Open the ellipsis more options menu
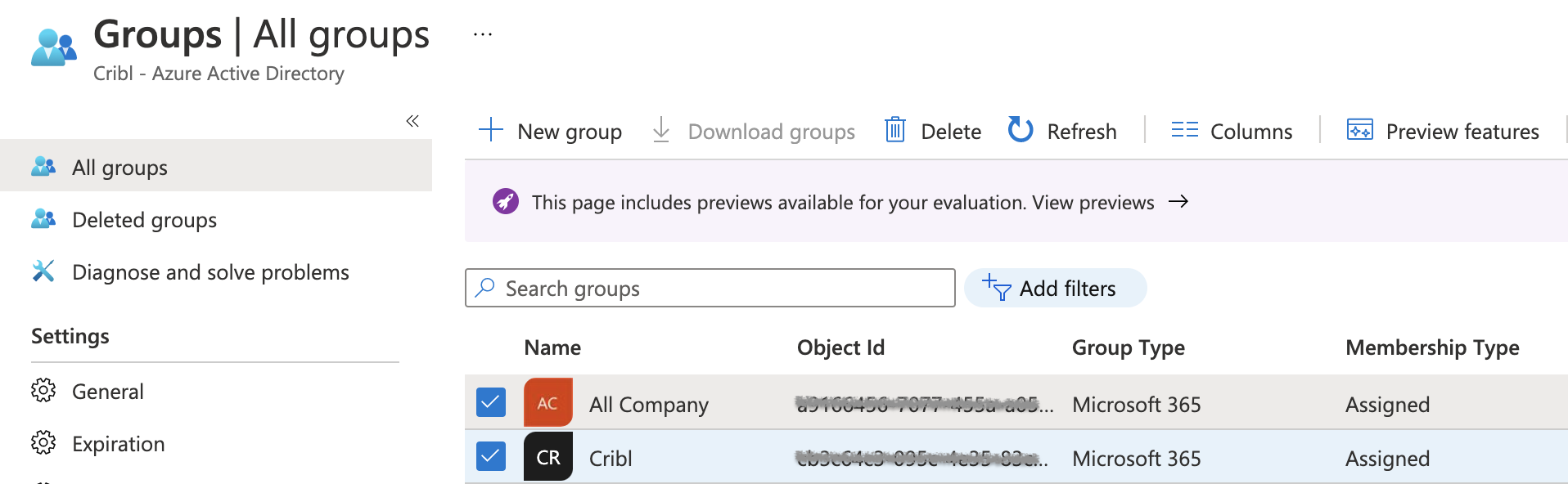 point(483,34)
